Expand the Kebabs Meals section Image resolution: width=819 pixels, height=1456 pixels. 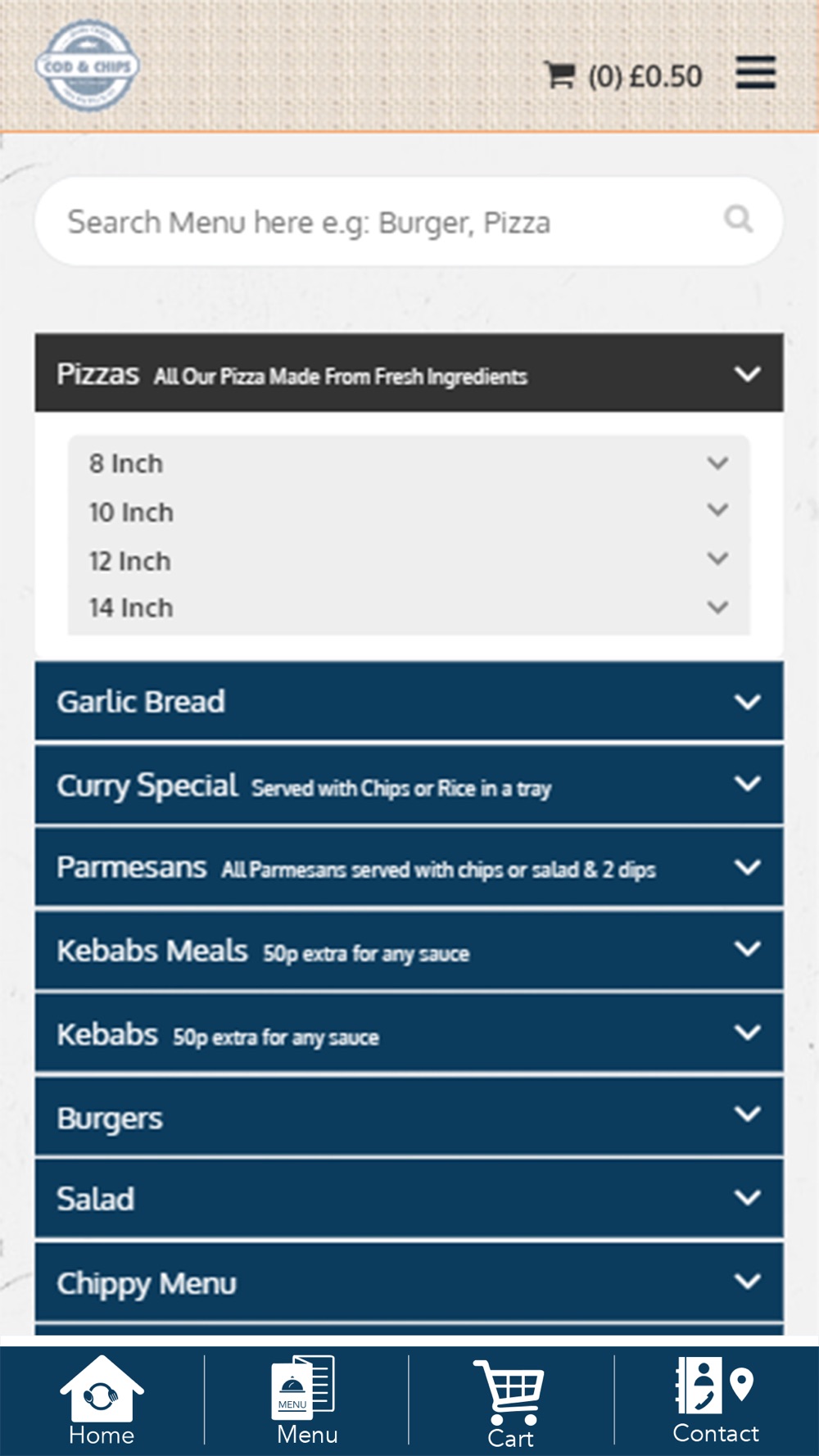click(409, 951)
